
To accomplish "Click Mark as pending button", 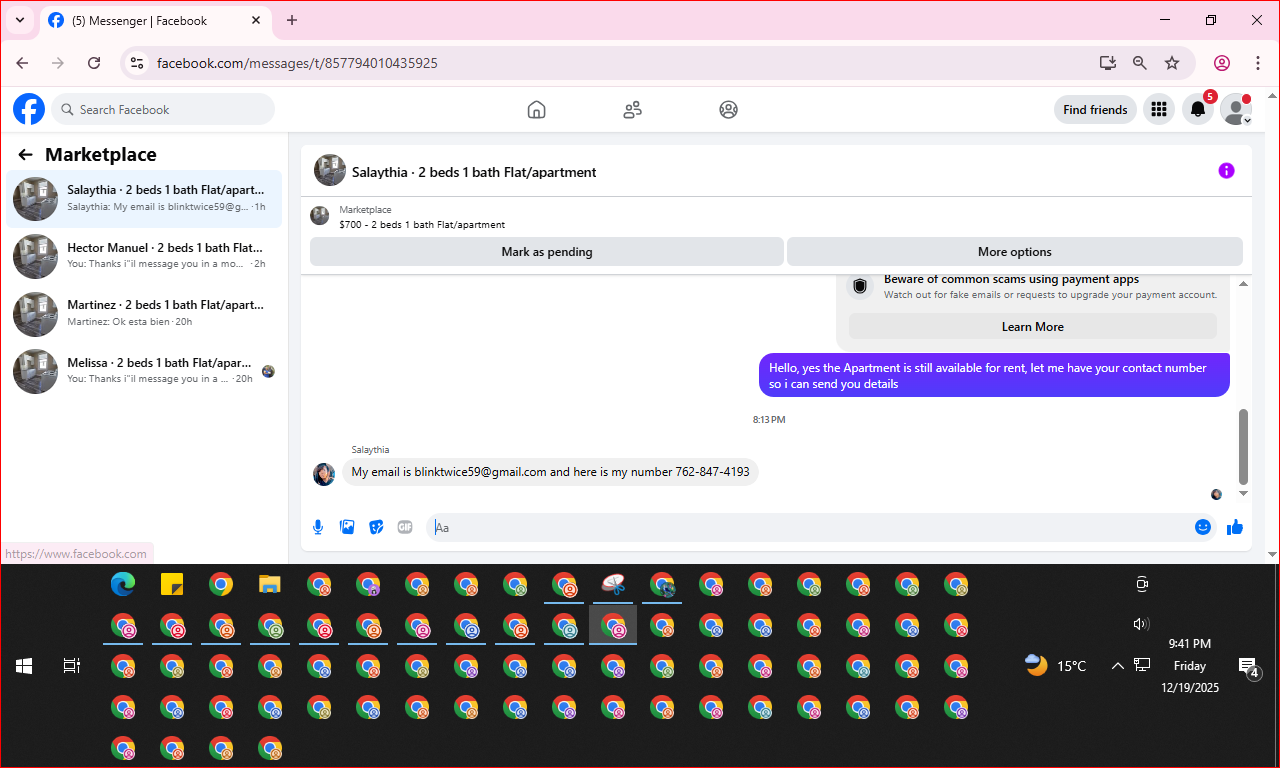I will 547,252.
